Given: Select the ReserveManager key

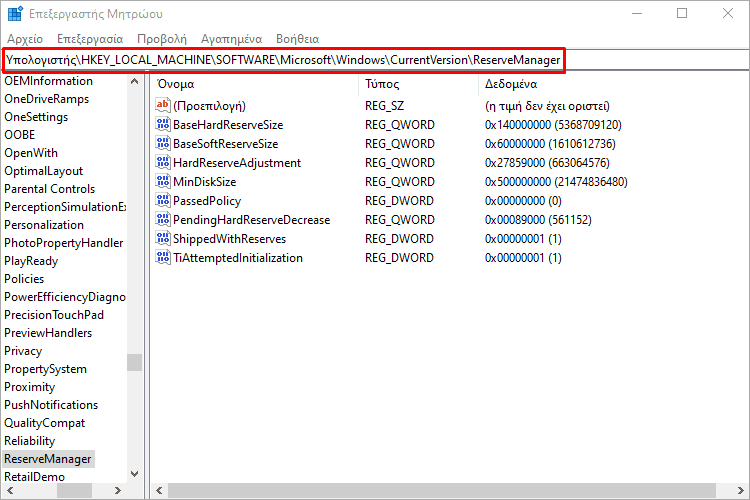Looking at the screenshot, I should click(47, 459).
